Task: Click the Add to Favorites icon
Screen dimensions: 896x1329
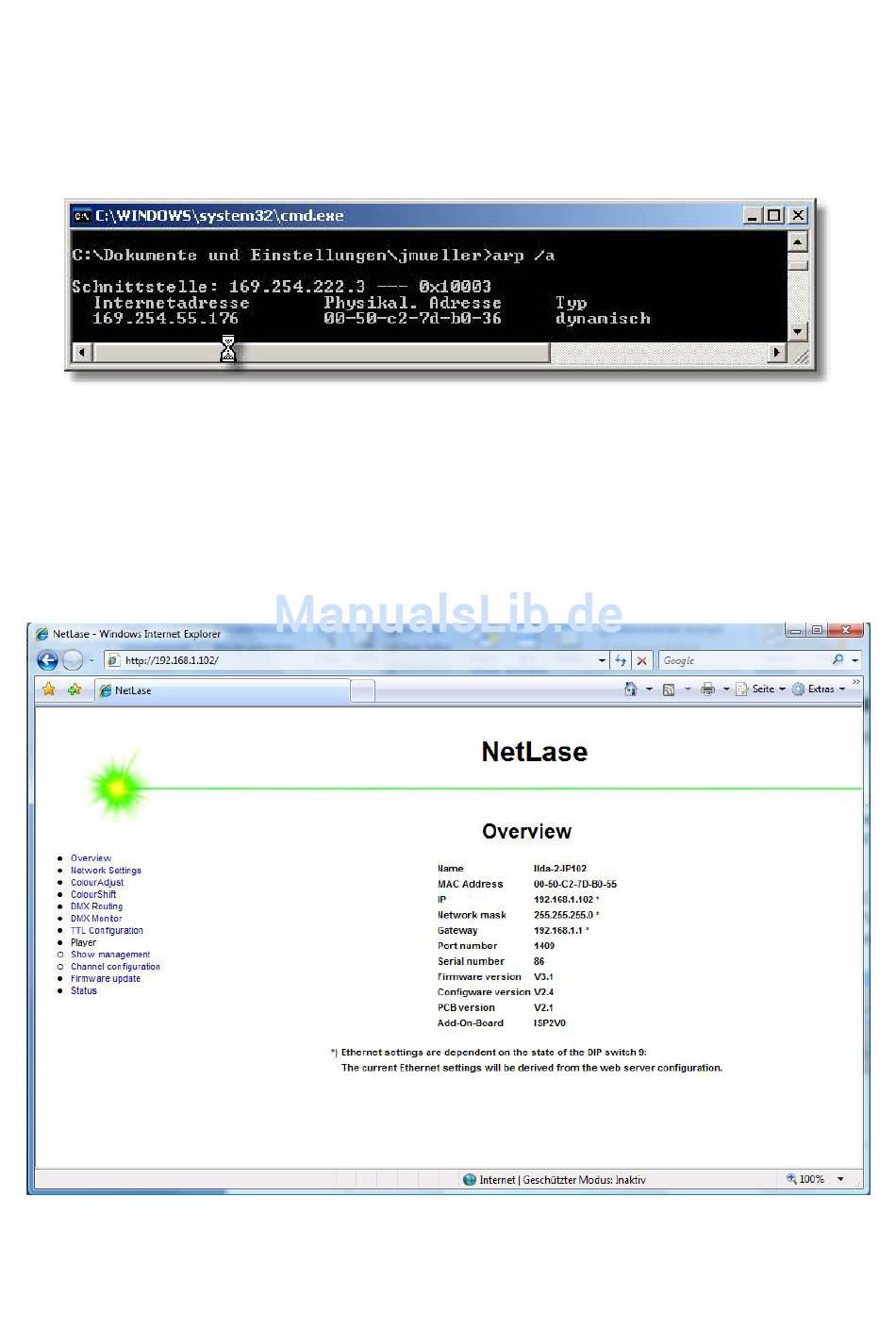Action: [75, 689]
